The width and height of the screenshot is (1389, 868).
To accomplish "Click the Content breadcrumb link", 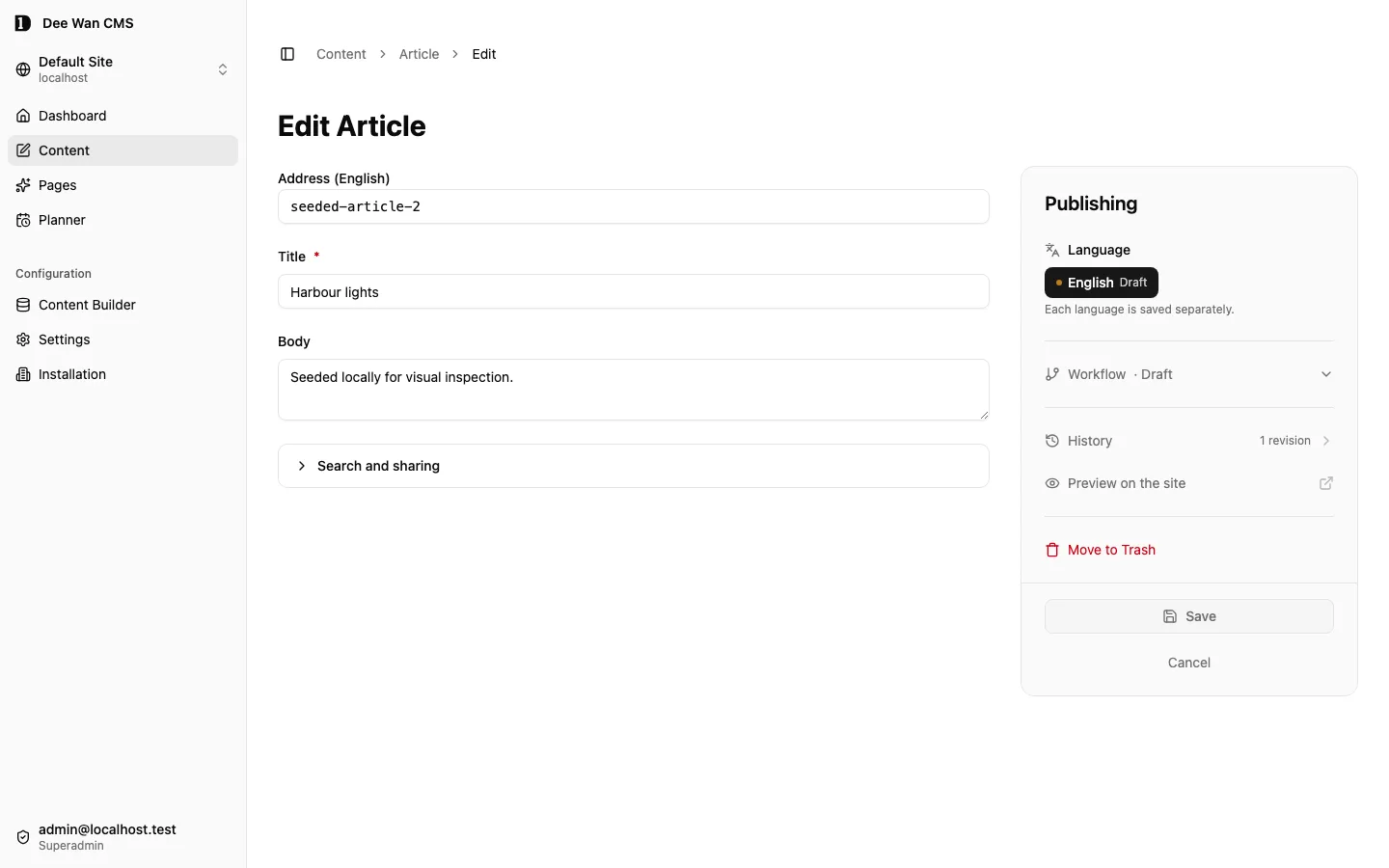I will [x=341, y=54].
